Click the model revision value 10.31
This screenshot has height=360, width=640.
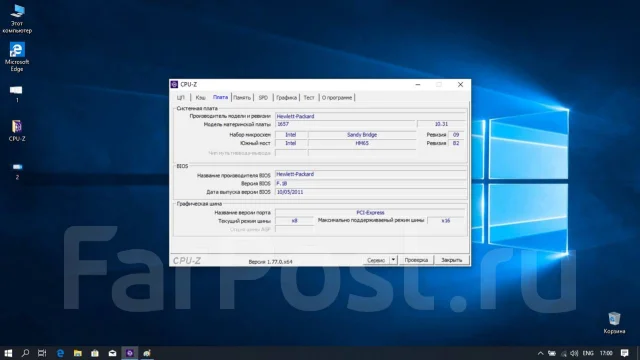(441, 124)
